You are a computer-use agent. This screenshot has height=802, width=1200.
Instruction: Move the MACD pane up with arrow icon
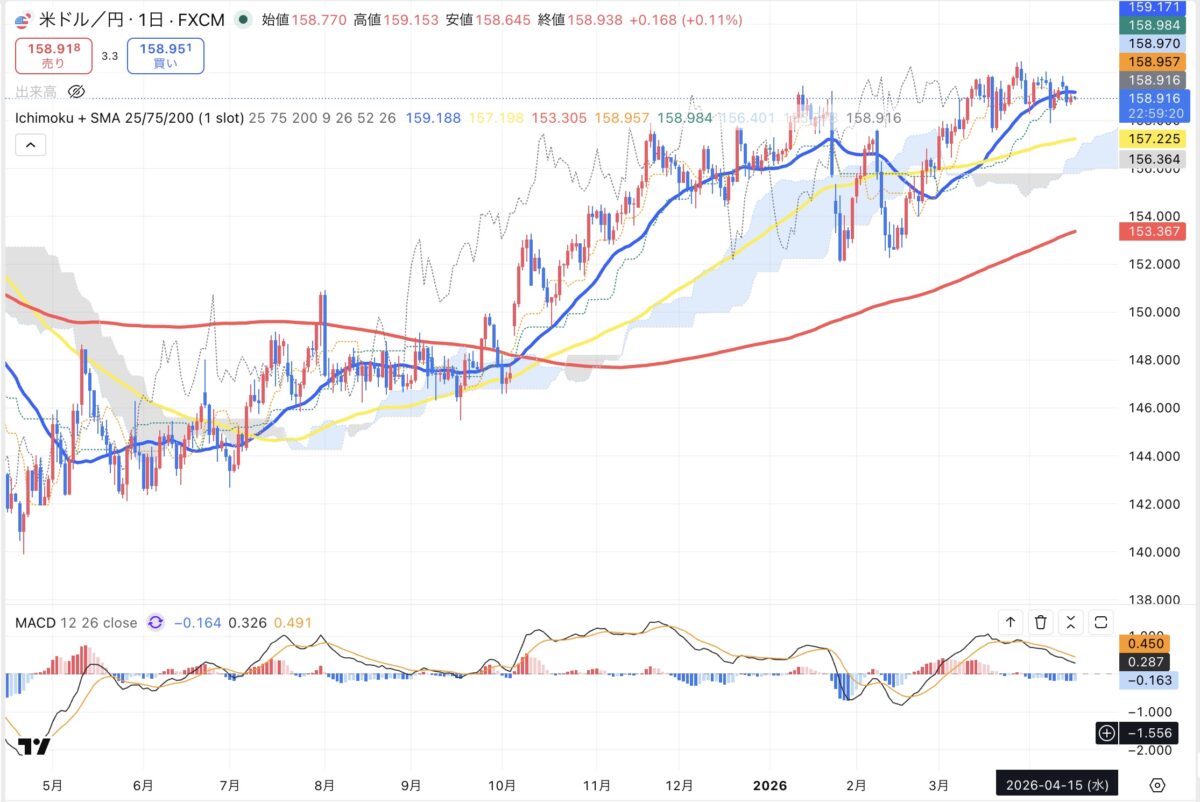tap(1010, 623)
